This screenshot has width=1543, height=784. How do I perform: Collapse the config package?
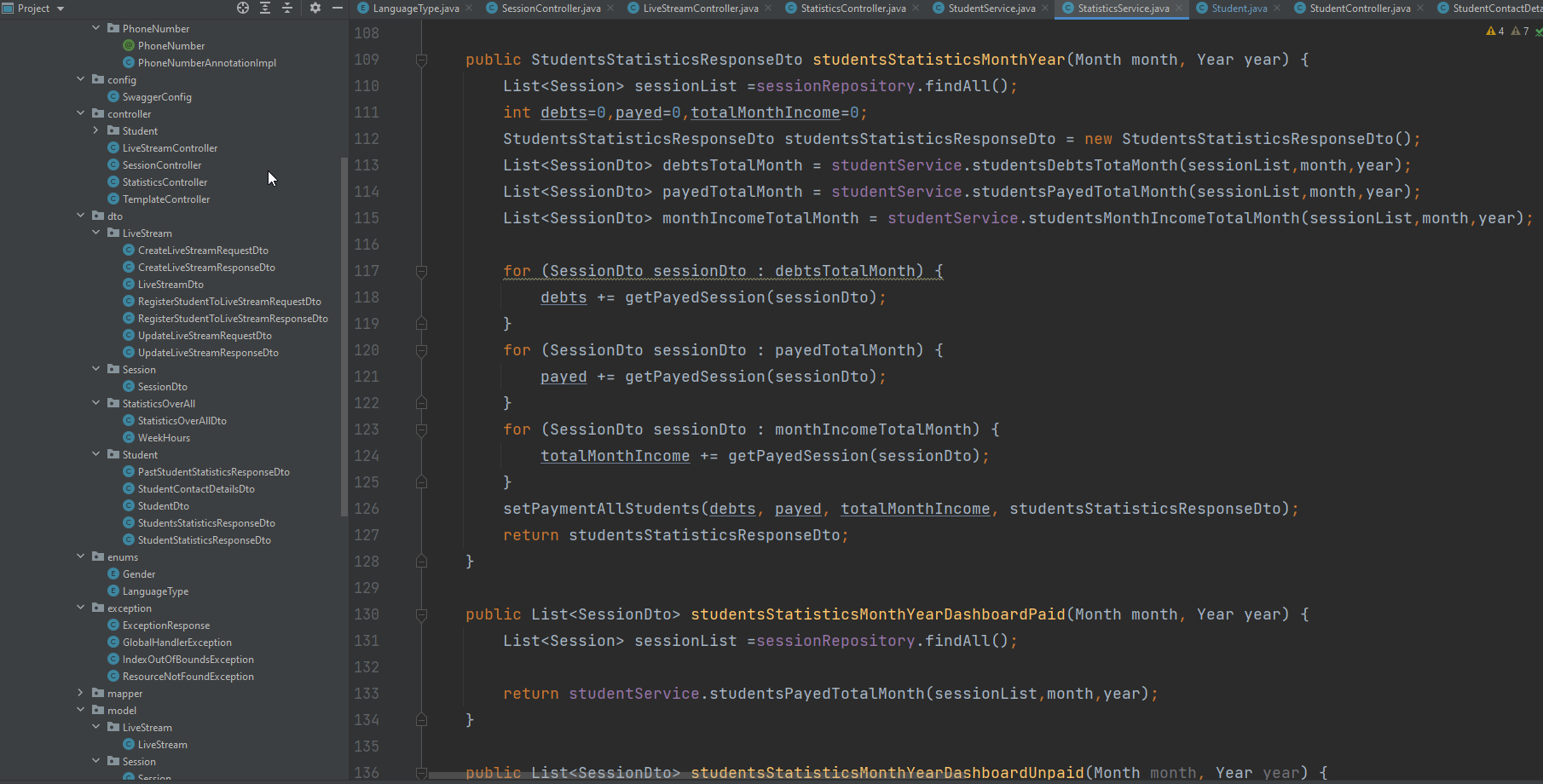point(81,79)
